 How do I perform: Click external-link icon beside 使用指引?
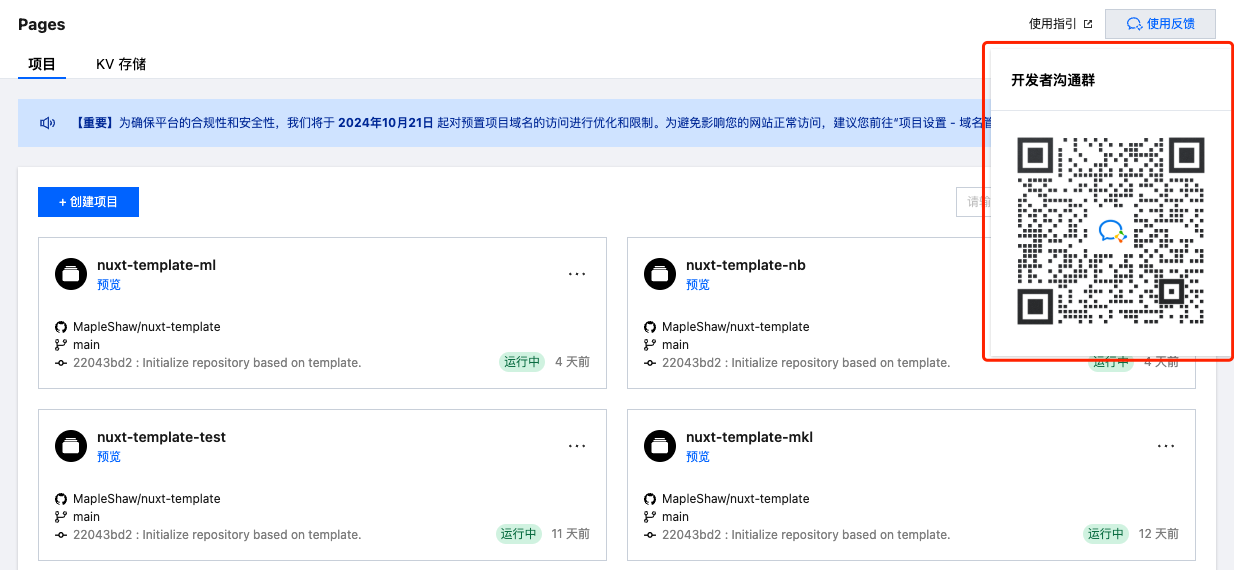pos(1087,24)
